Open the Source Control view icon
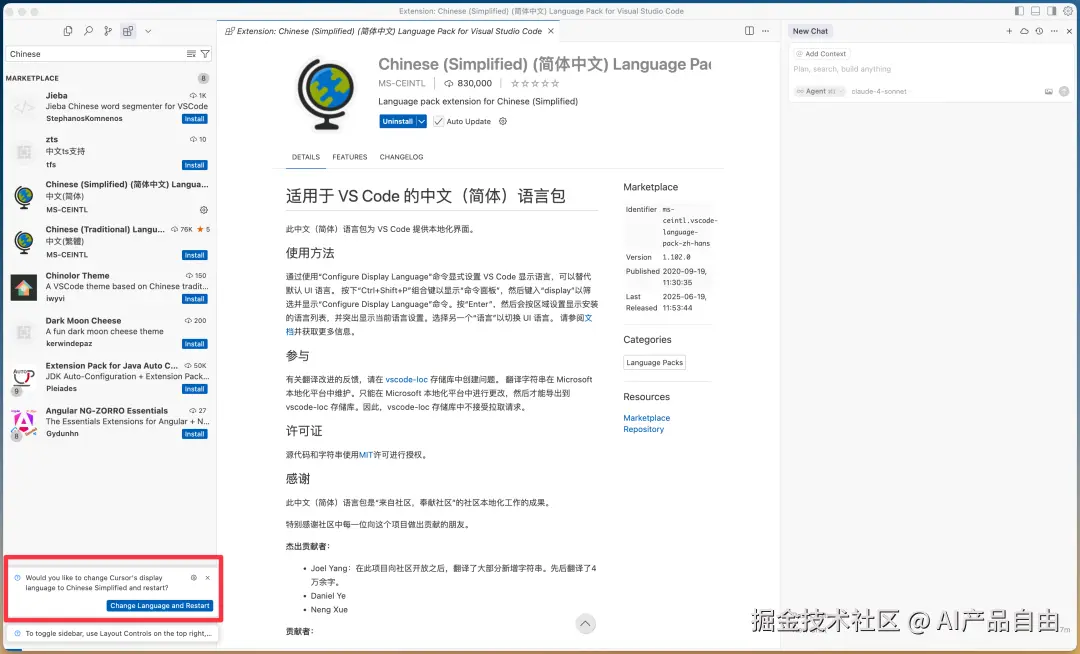Viewport: 1080px width, 654px height. point(108,31)
